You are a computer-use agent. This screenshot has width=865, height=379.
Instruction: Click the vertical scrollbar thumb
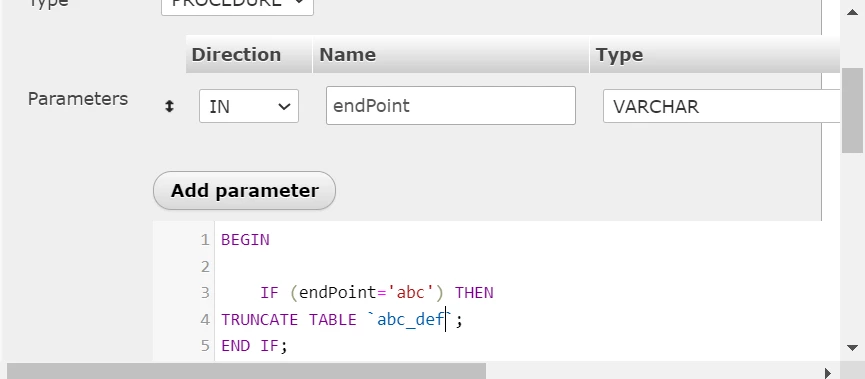(852, 110)
